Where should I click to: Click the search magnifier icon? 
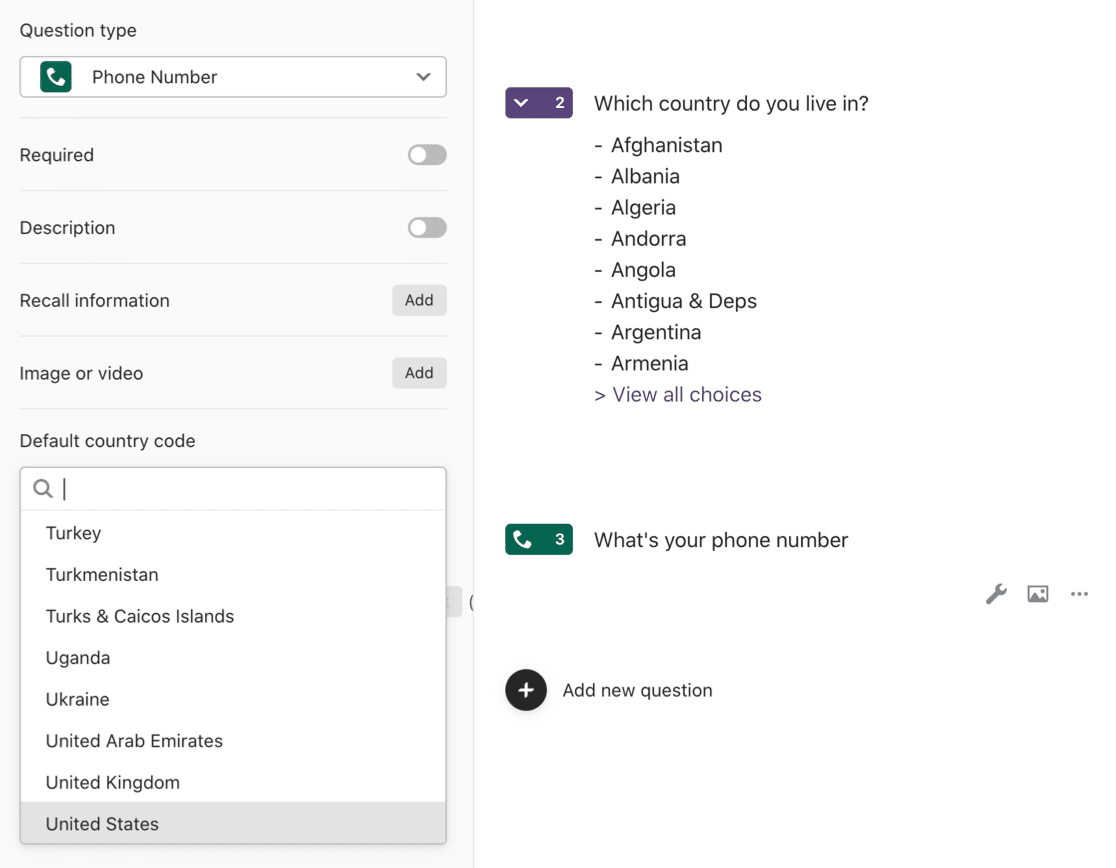43,488
